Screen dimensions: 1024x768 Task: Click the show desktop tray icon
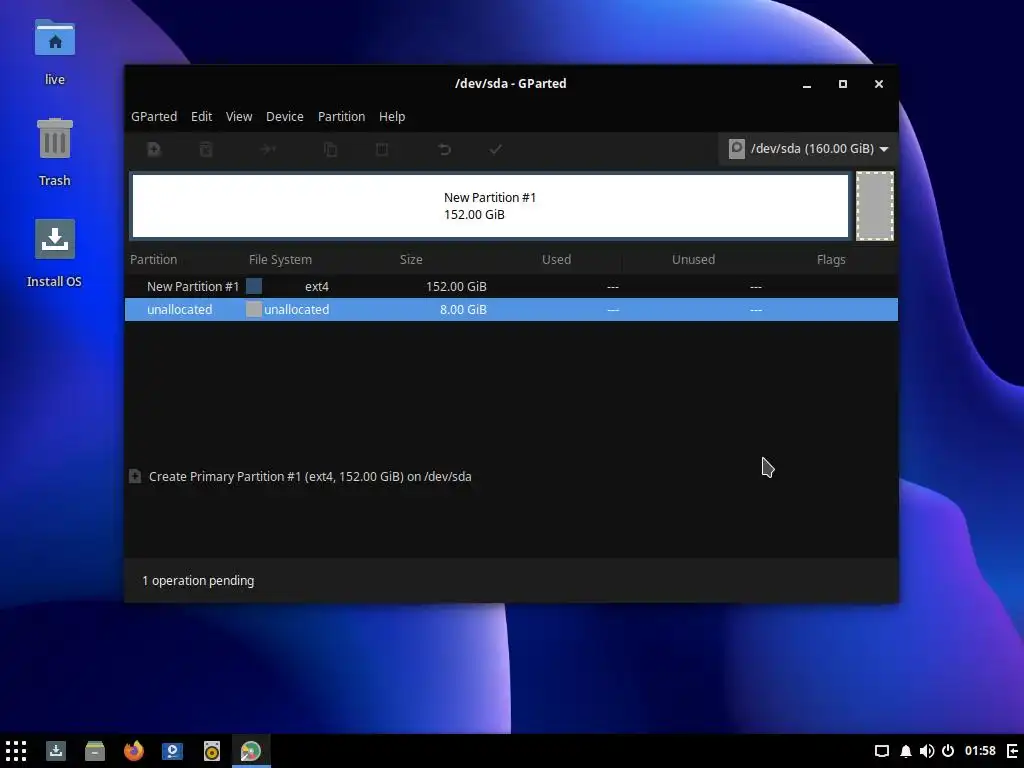[882, 751]
